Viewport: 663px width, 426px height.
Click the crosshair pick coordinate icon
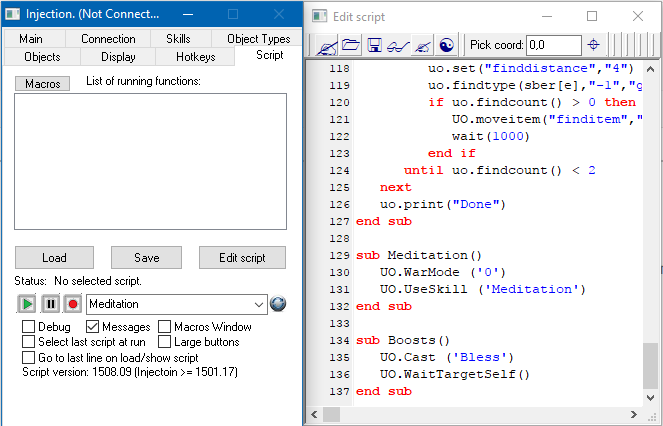pyautogui.click(x=593, y=45)
